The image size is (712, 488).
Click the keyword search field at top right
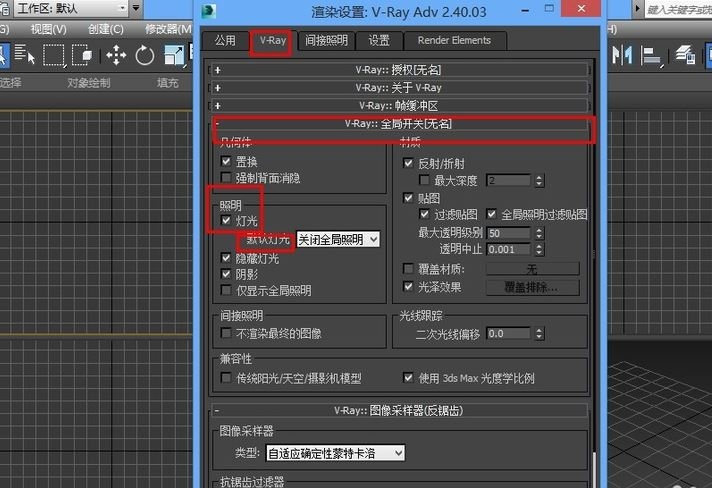coord(678,9)
